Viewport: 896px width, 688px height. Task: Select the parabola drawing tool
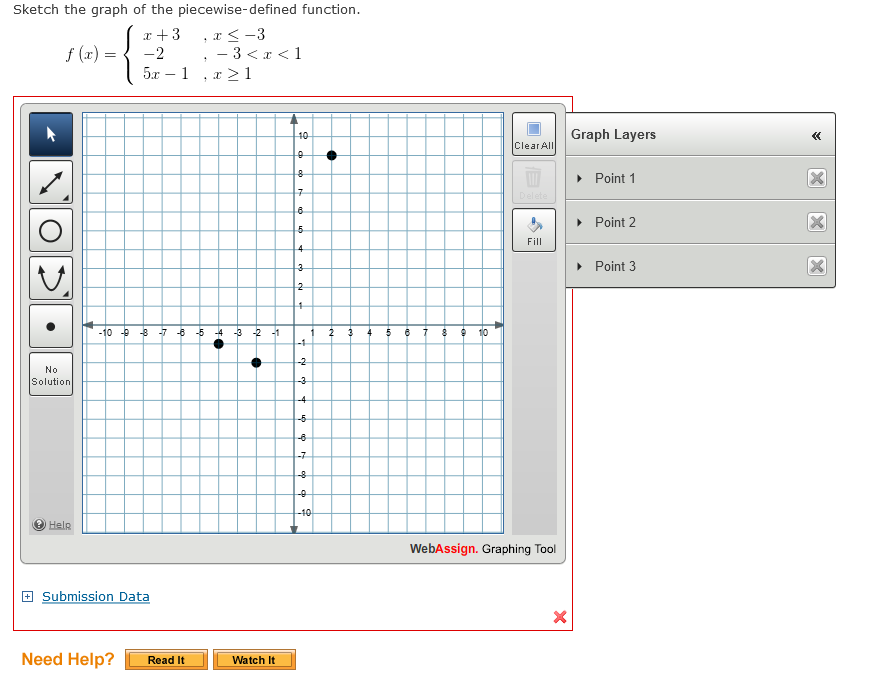pos(50,278)
